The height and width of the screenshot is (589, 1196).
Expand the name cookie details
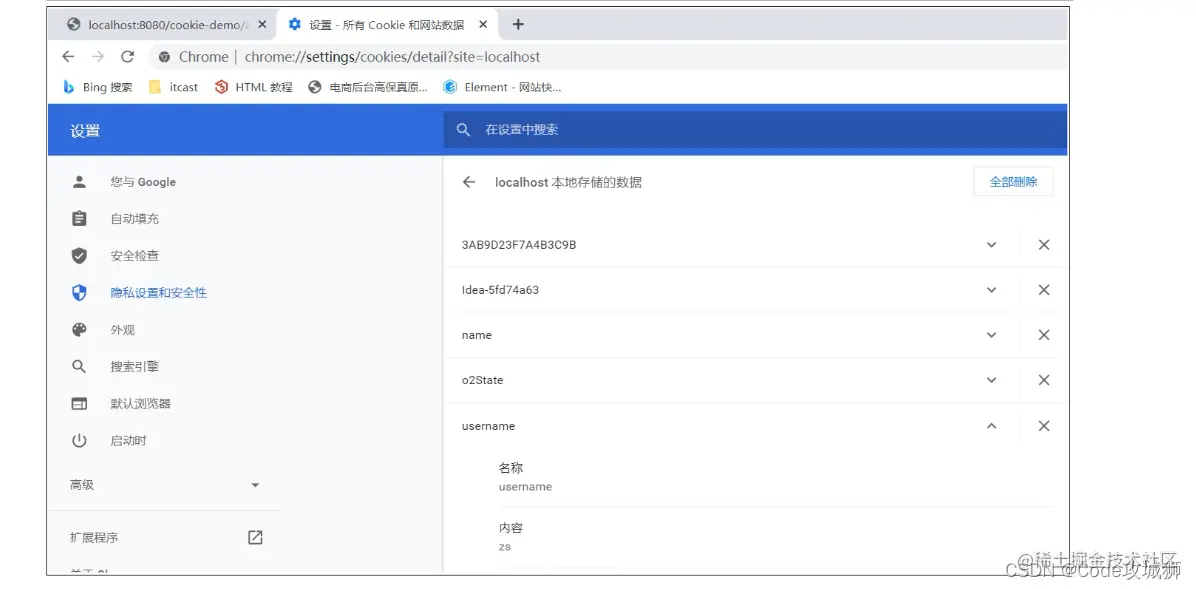click(991, 335)
